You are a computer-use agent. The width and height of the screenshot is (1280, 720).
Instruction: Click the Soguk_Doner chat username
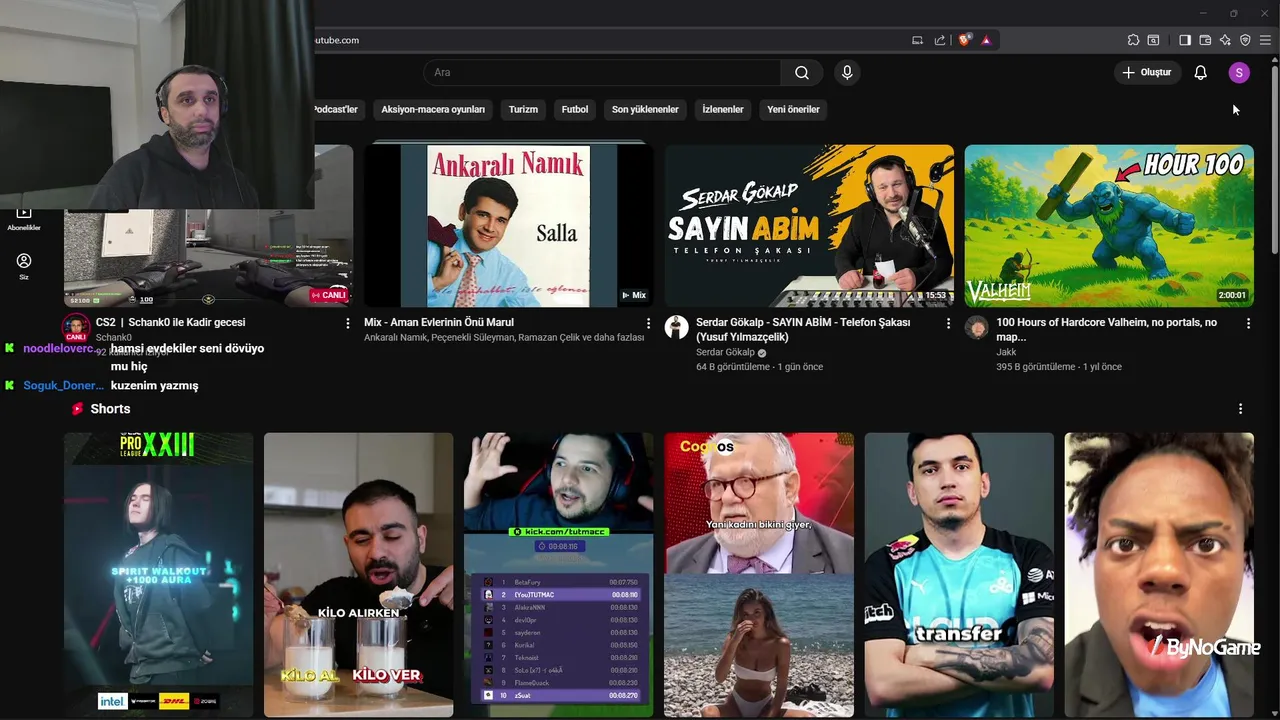click(x=63, y=385)
